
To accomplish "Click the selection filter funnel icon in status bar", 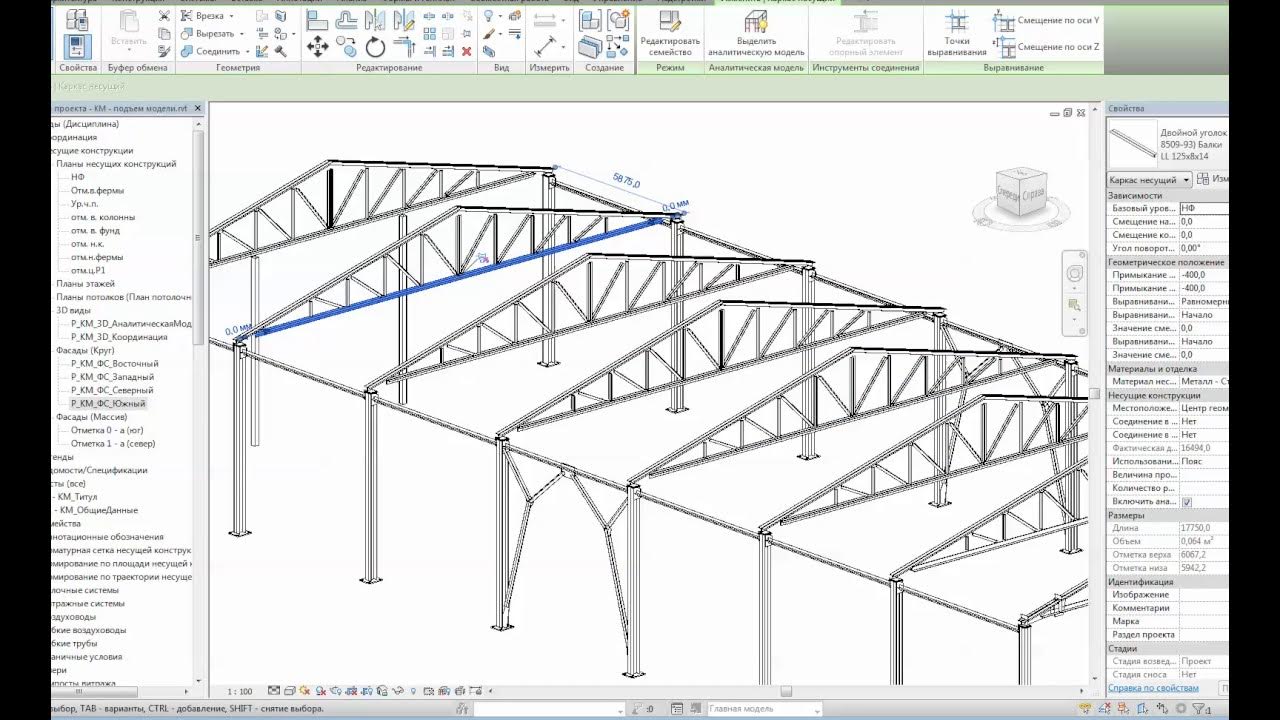I will pos(1198,709).
